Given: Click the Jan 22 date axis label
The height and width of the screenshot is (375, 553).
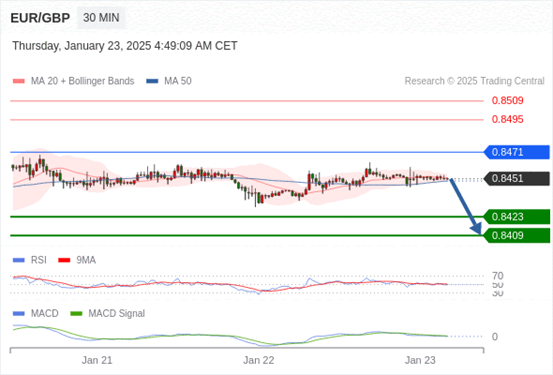Looking at the screenshot, I should pyautogui.click(x=259, y=360).
